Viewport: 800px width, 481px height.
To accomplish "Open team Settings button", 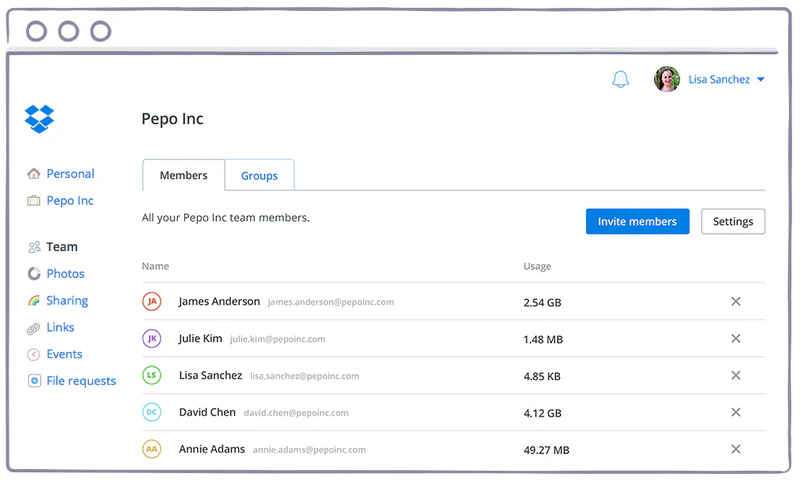I will coord(733,221).
